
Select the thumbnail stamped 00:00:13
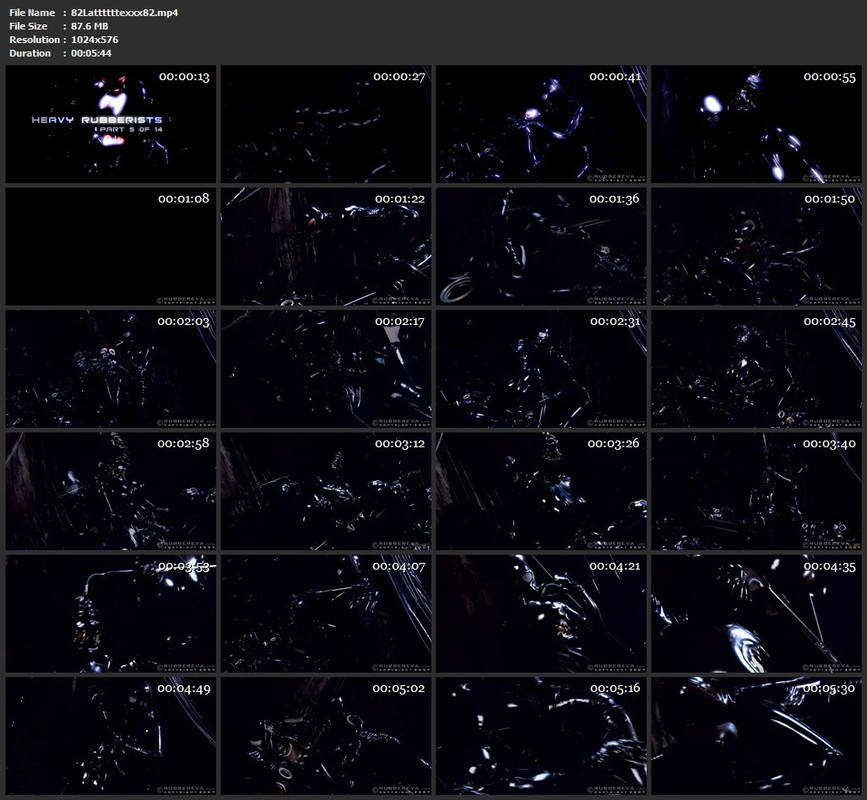111,124
